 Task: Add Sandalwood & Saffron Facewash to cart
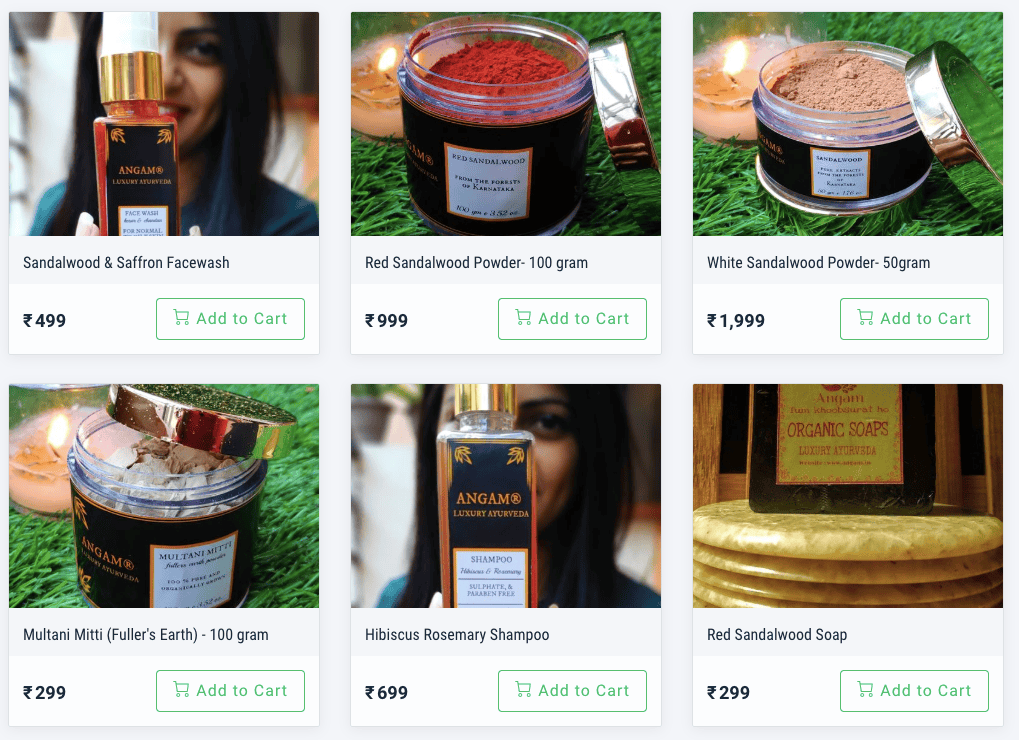230,319
